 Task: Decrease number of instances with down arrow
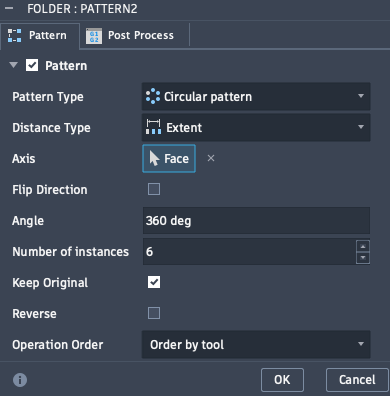(x=363, y=258)
